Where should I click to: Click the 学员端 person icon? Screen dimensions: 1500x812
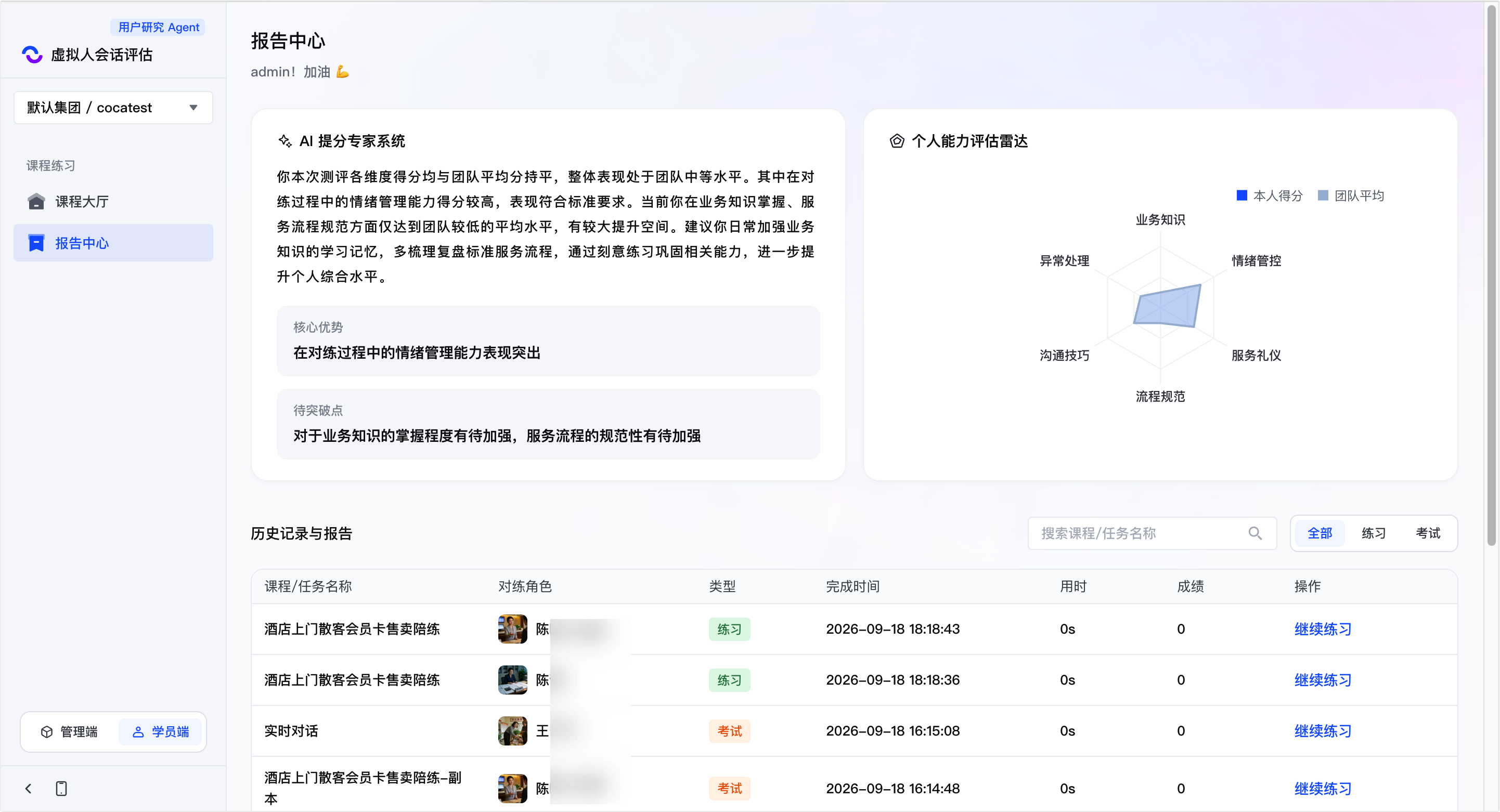pyautogui.click(x=138, y=732)
